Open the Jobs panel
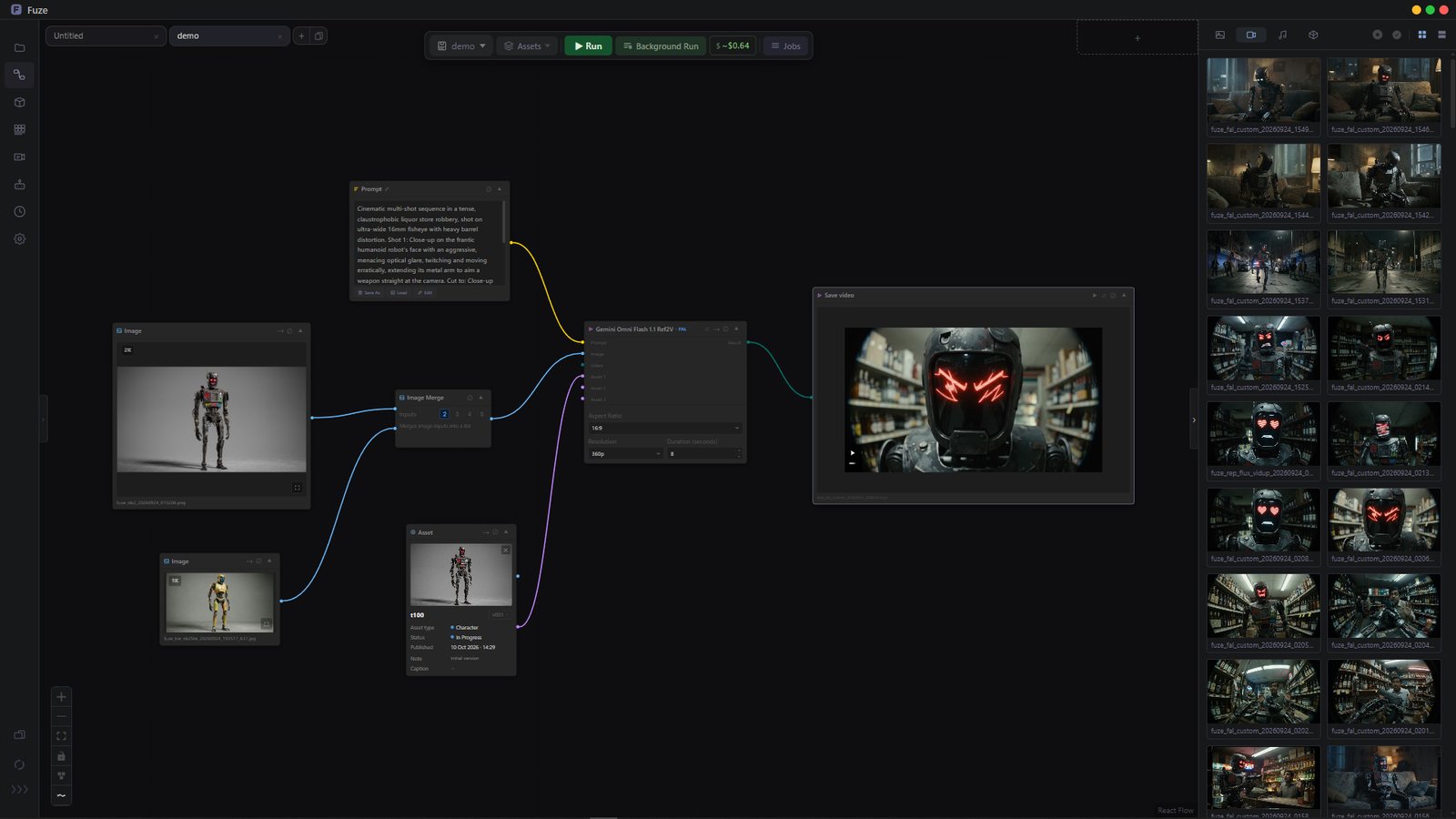Screen dimensions: 1456x819 785,45
